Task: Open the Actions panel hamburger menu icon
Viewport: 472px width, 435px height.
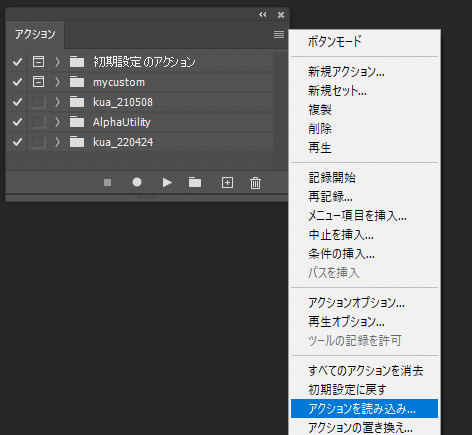Action: pos(279,34)
